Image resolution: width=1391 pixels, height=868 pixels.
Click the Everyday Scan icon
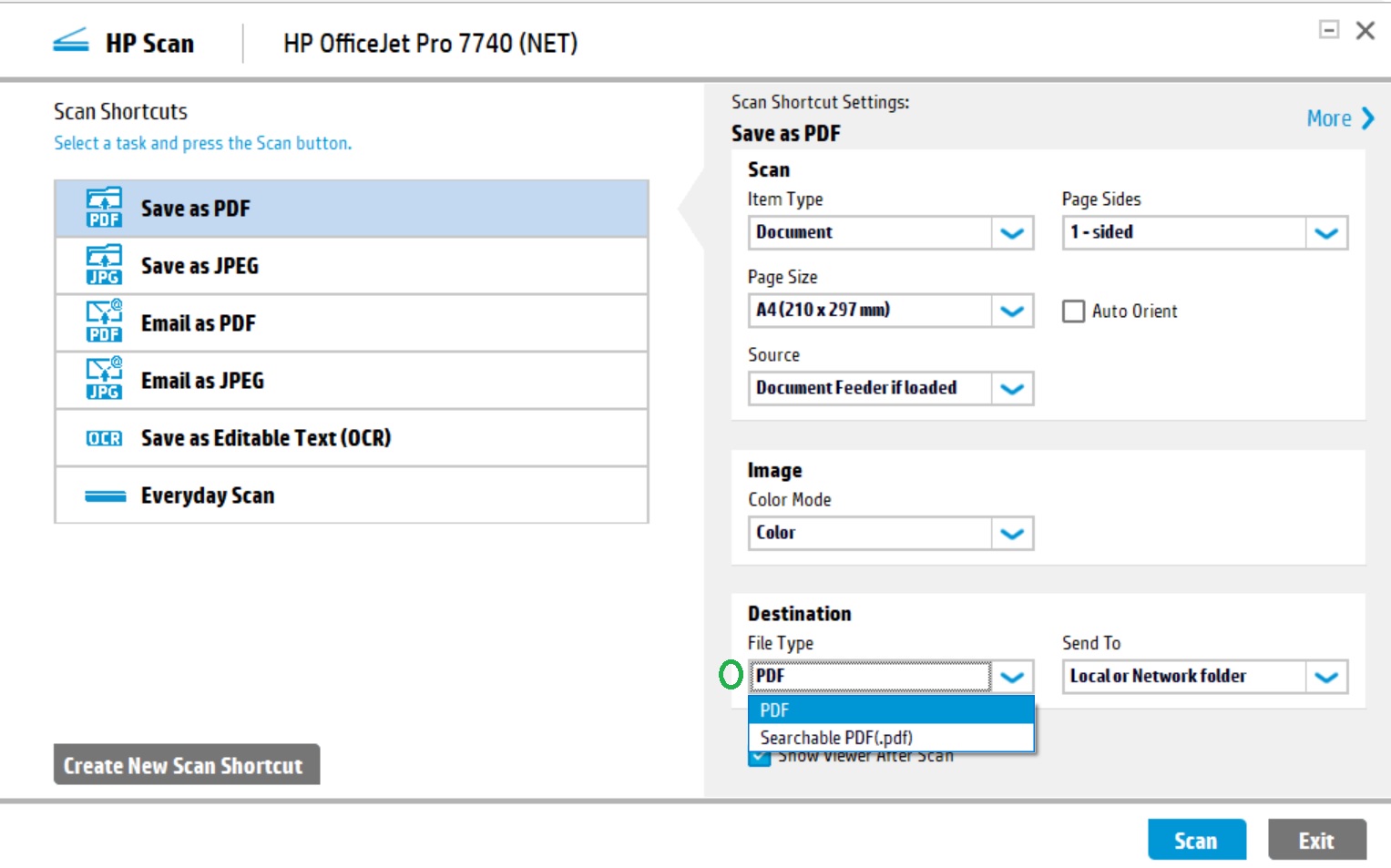[105, 495]
